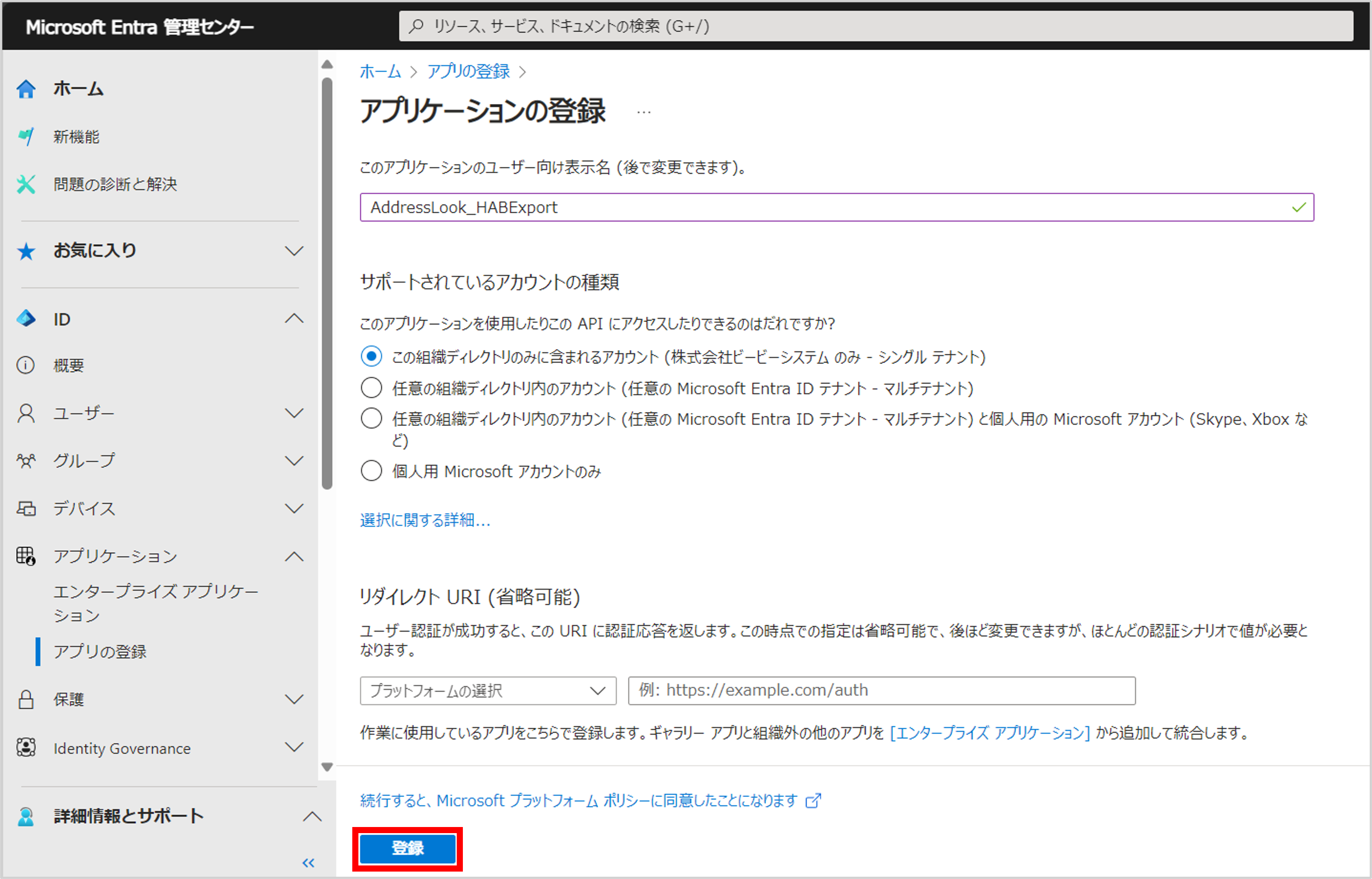This screenshot has height=879, width=1372.
Task: Click the 保護 lock icon
Action: coord(26,699)
